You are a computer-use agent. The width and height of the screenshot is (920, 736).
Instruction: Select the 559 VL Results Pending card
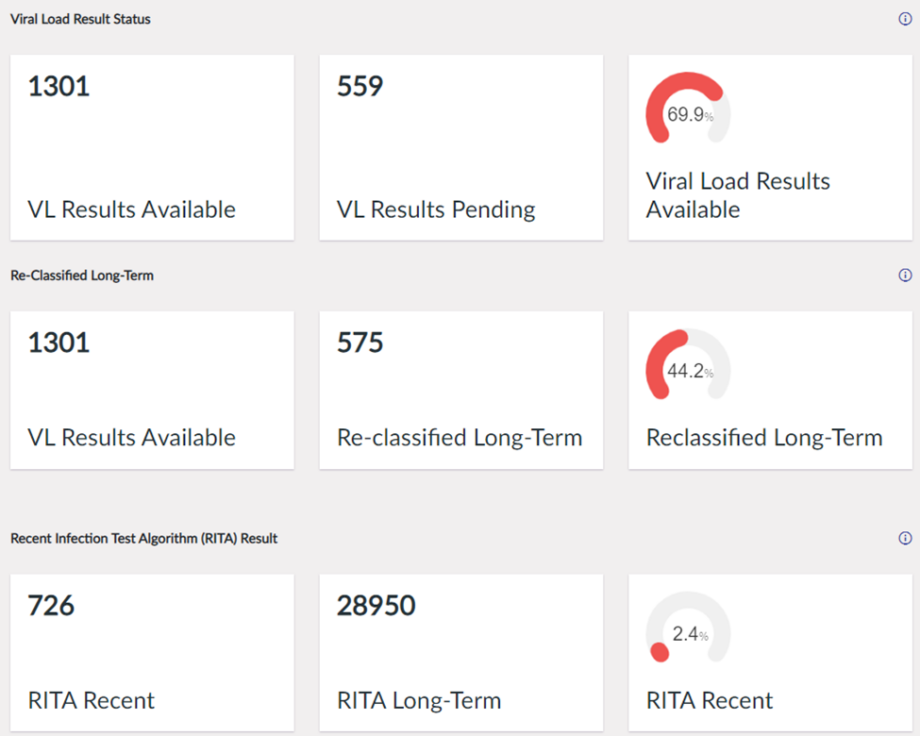461,147
